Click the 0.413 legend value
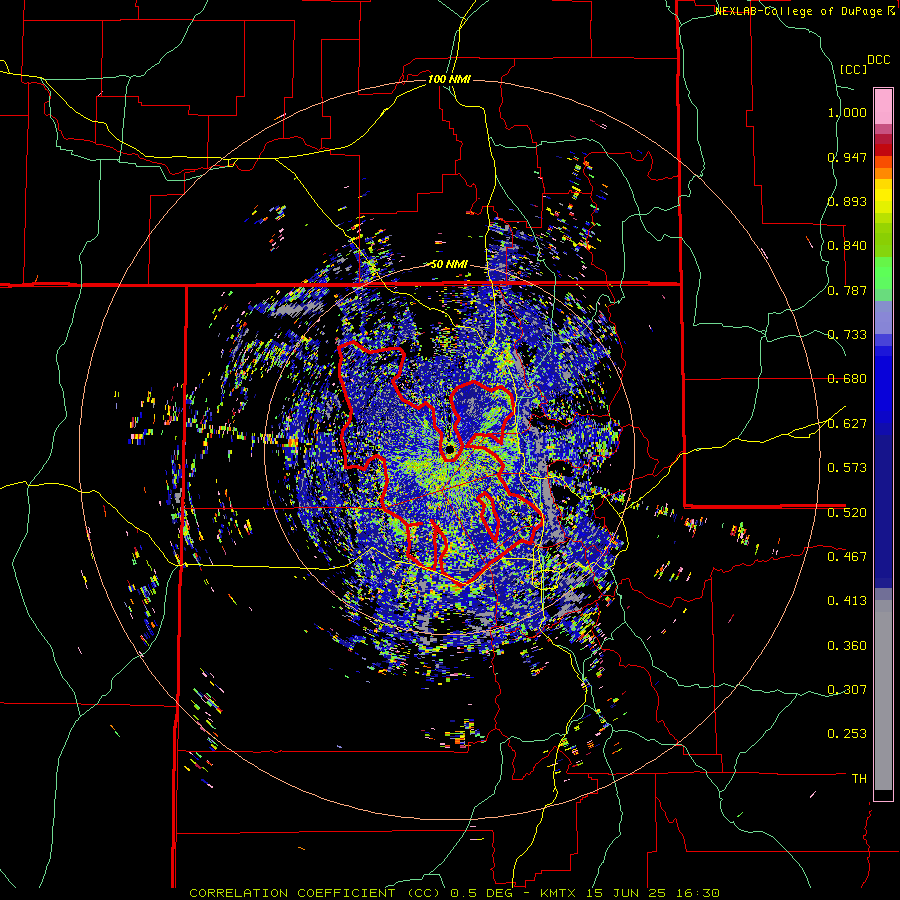The width and height of the screenshot is (900, 900). click(x=847, y=600)
